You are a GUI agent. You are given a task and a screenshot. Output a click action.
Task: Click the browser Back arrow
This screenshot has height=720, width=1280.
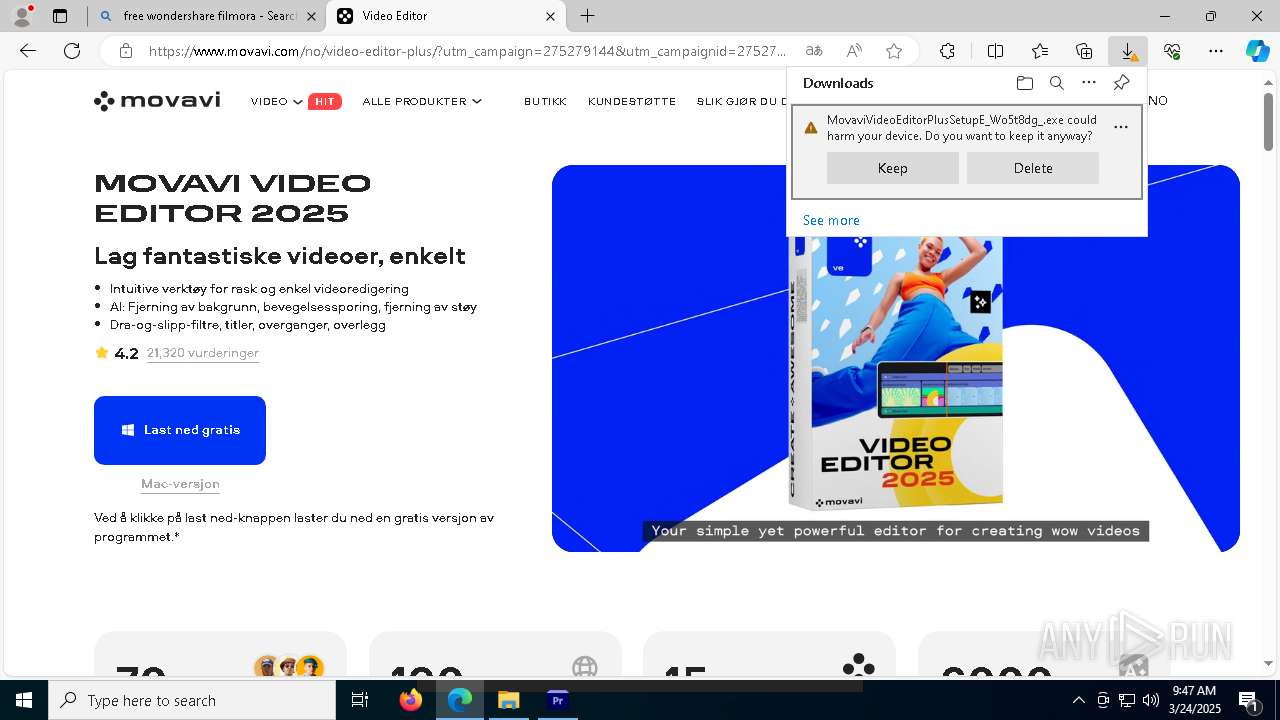pos(28,51)
